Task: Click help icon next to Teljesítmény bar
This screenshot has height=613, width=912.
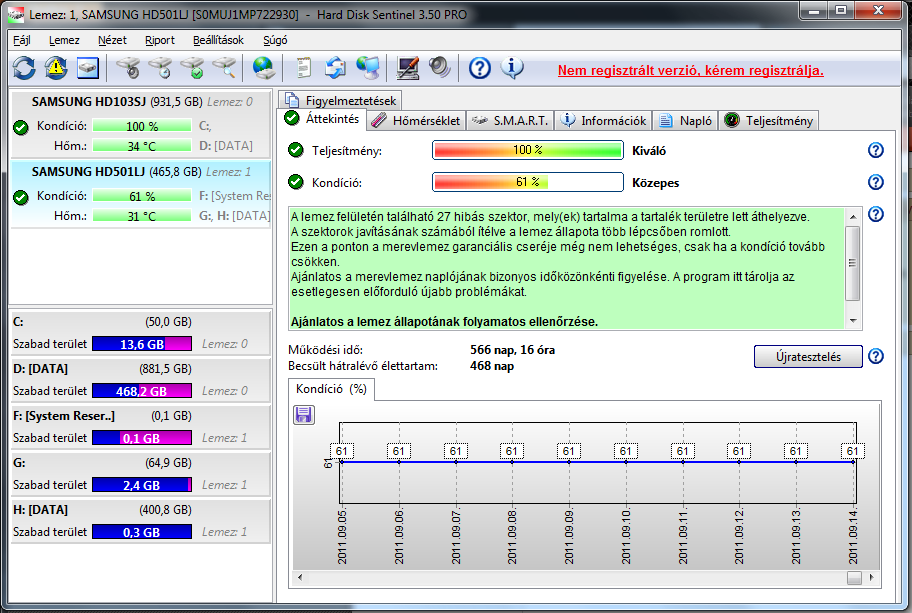Action: [876, 151]
